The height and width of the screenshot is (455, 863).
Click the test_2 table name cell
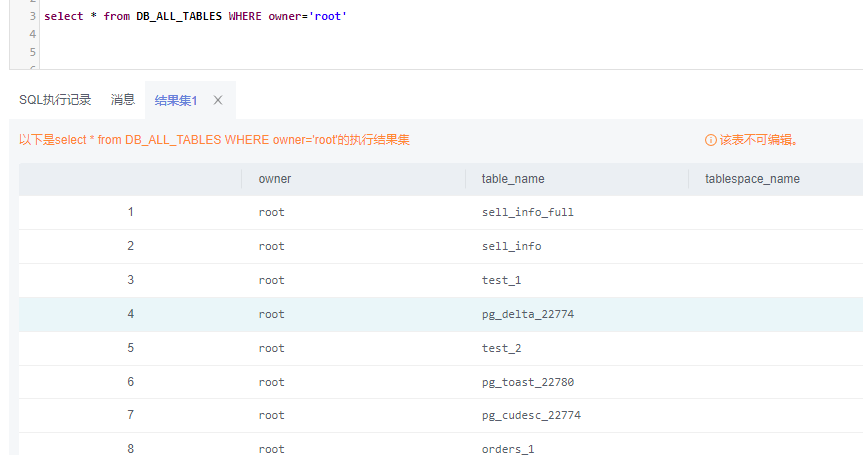pos(502,348)
